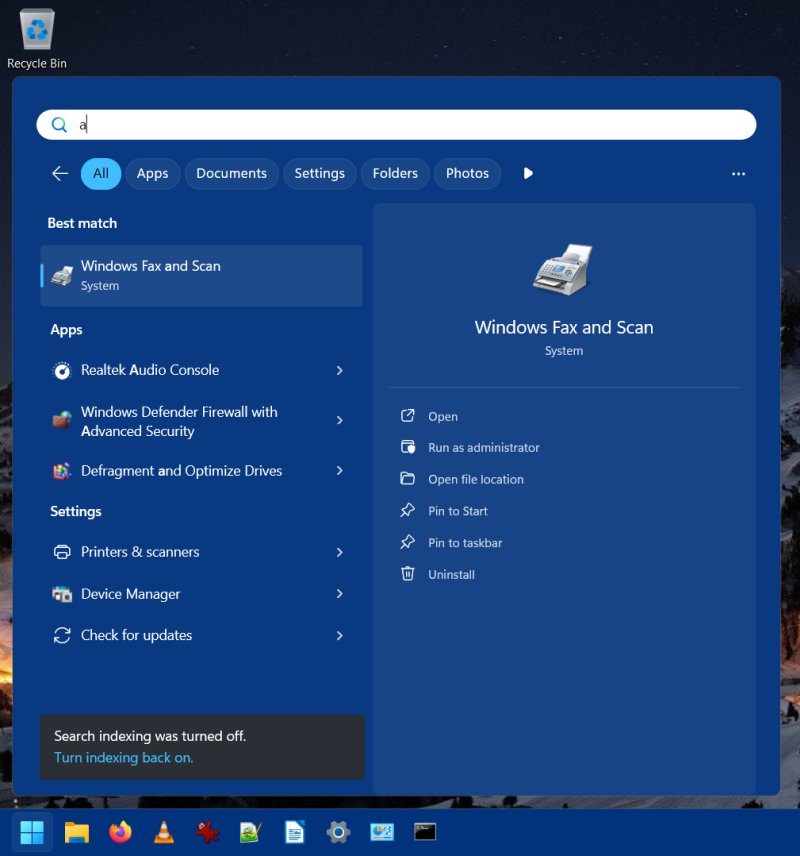This screenshot has width=800, height=856.
Task: Select the All filter tab
Action: tap(101, 174)
